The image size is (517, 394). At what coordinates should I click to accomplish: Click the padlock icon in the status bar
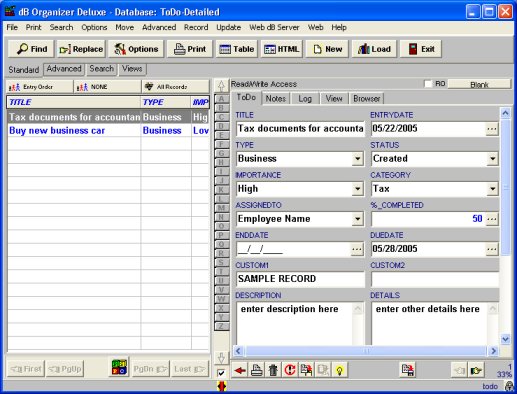(x=509, y=386)
